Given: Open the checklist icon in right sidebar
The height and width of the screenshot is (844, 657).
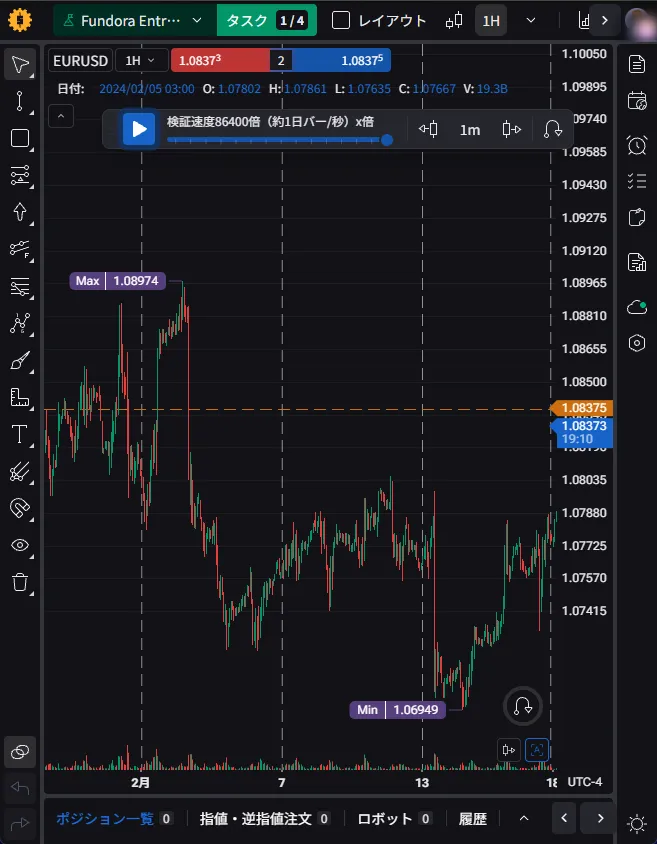Looking at the screenshot, I should (637, 181).
